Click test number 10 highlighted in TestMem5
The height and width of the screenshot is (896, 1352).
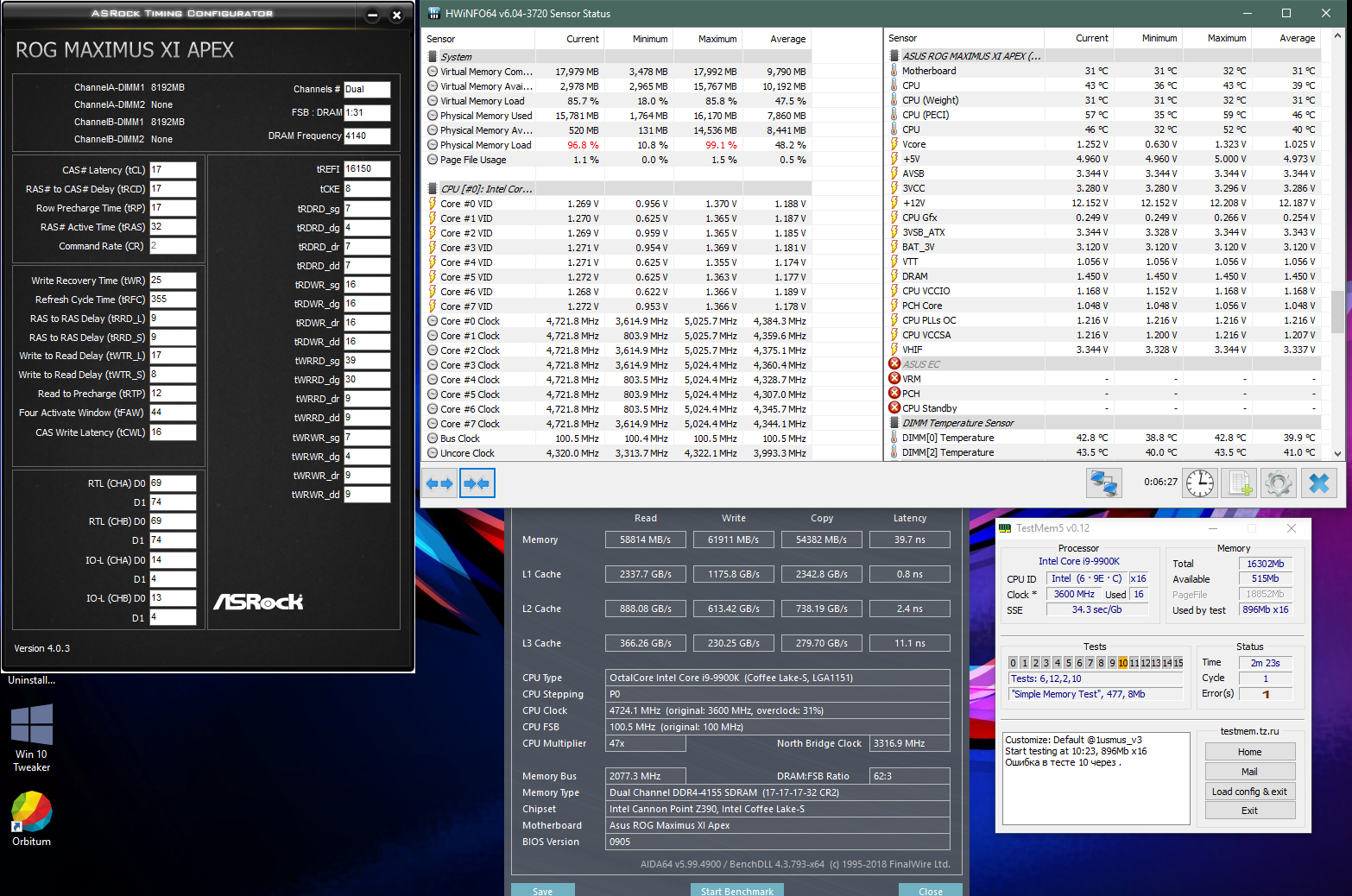(1122, 663)
